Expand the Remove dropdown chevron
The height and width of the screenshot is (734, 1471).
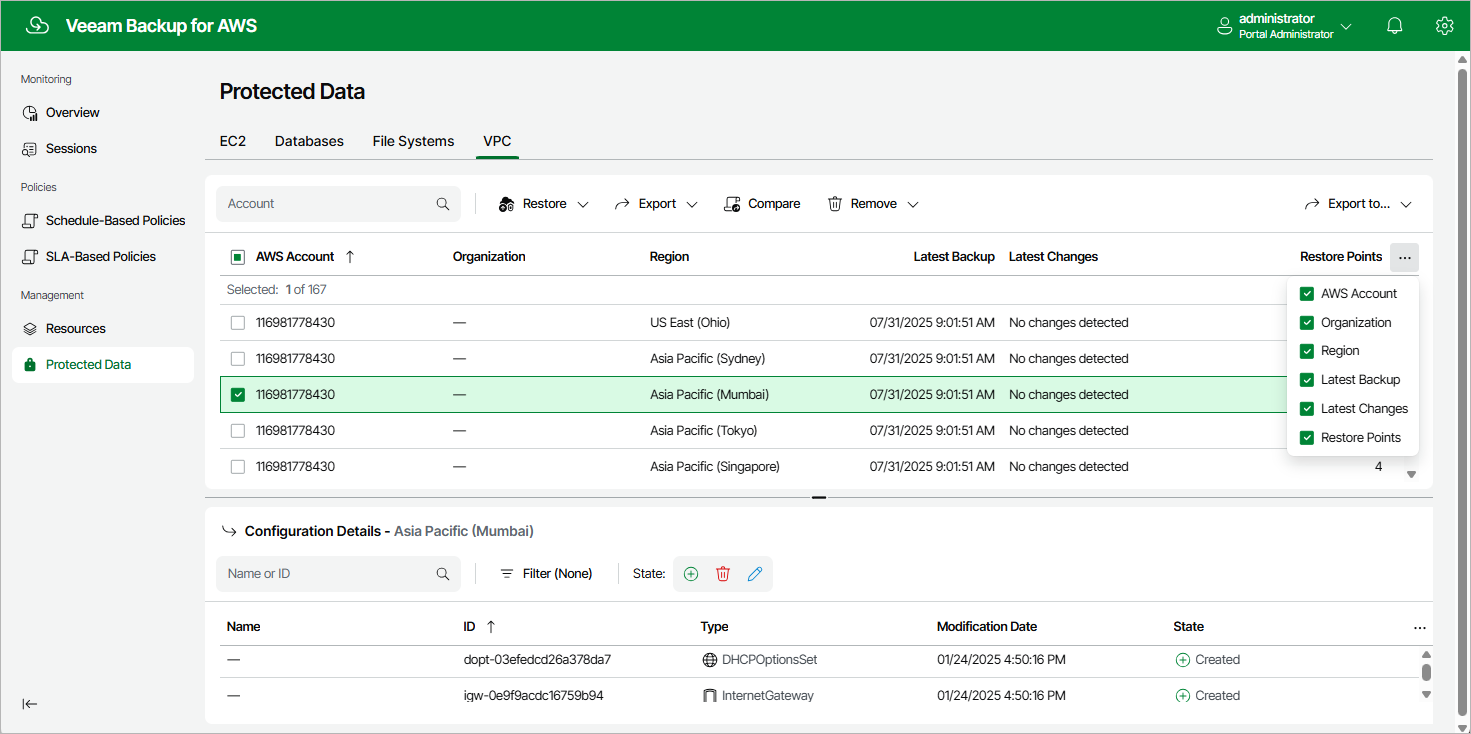913,205
